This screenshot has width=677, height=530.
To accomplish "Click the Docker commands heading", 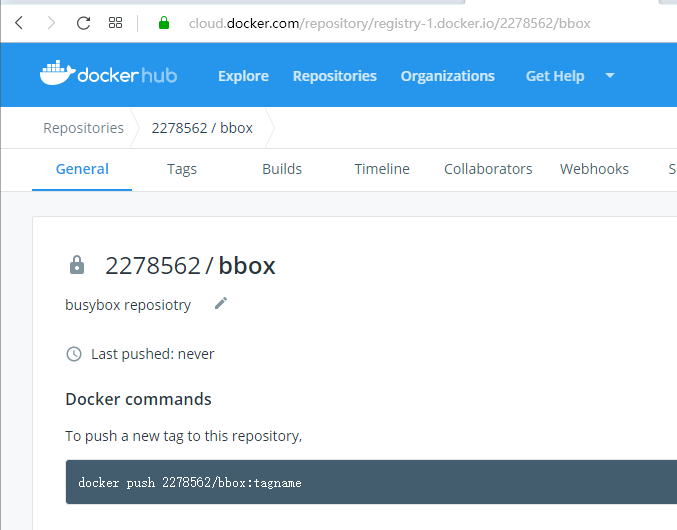I will [138, 399].
